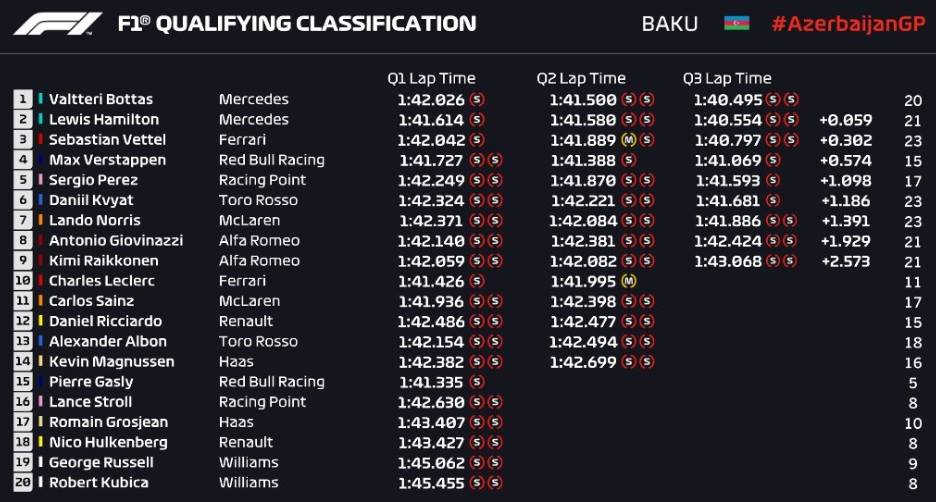This screenshot has height=502, width=936.
Task: Click driver name Lewis Hamilton
Action: pyautogui.click(x=104, y=119)
